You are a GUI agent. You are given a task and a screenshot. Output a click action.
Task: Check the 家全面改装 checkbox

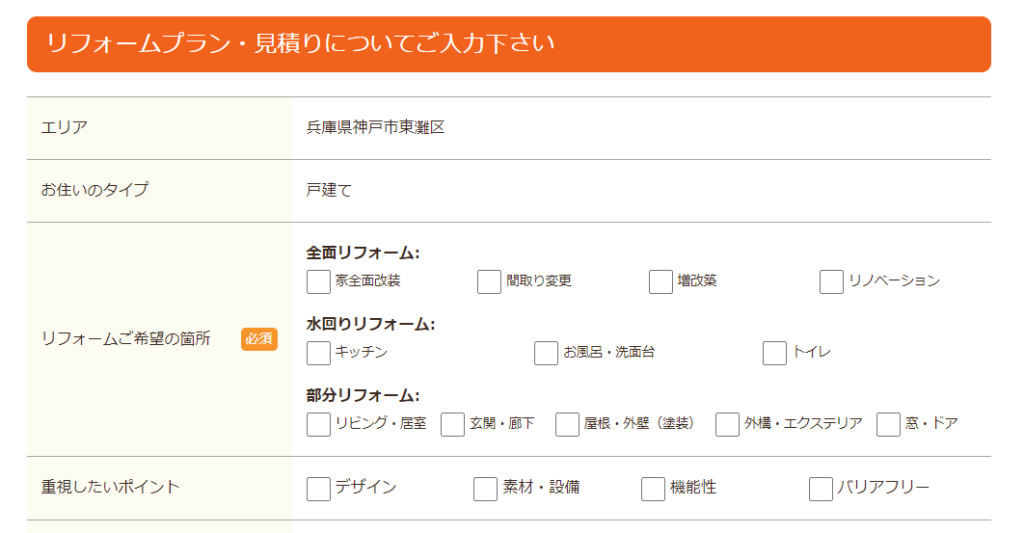point(318,282)
